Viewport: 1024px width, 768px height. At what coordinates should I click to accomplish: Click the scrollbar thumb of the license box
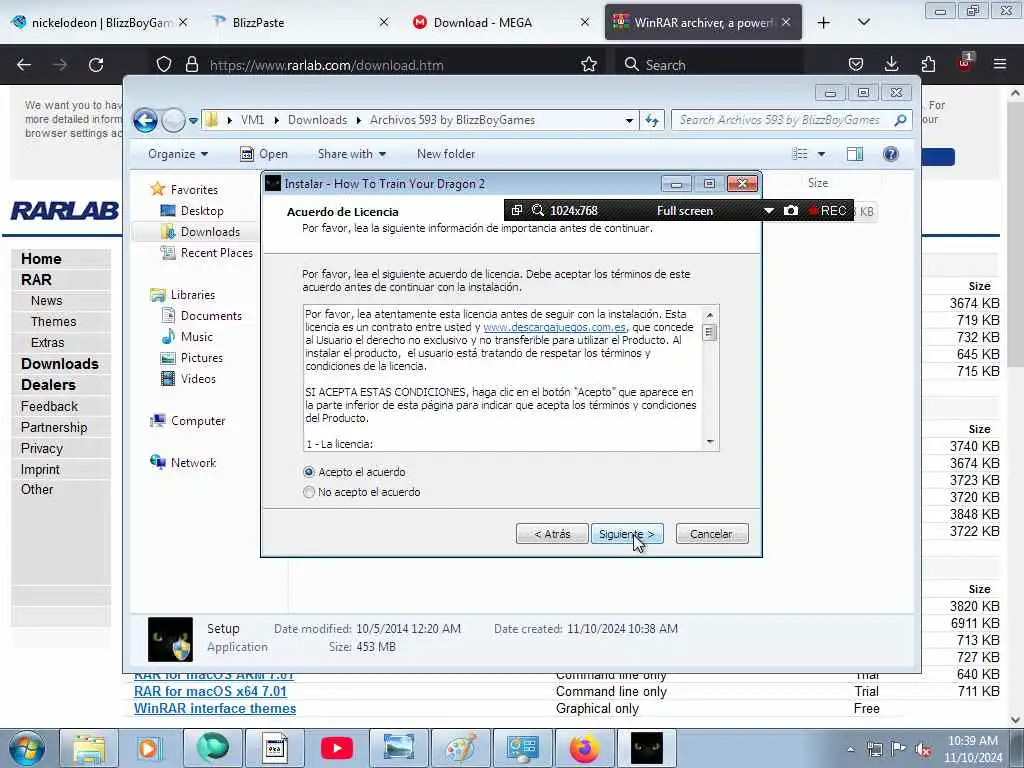710,332
